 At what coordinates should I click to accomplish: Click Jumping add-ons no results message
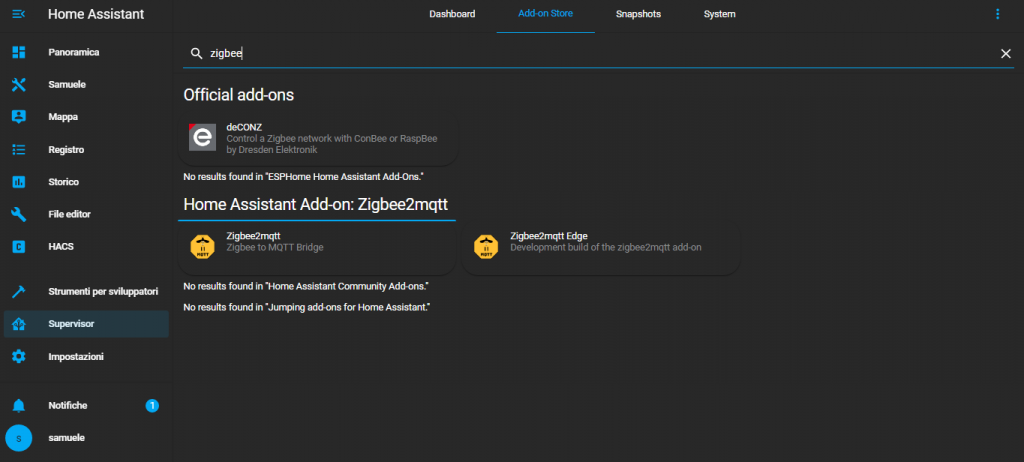click(307, 307)
